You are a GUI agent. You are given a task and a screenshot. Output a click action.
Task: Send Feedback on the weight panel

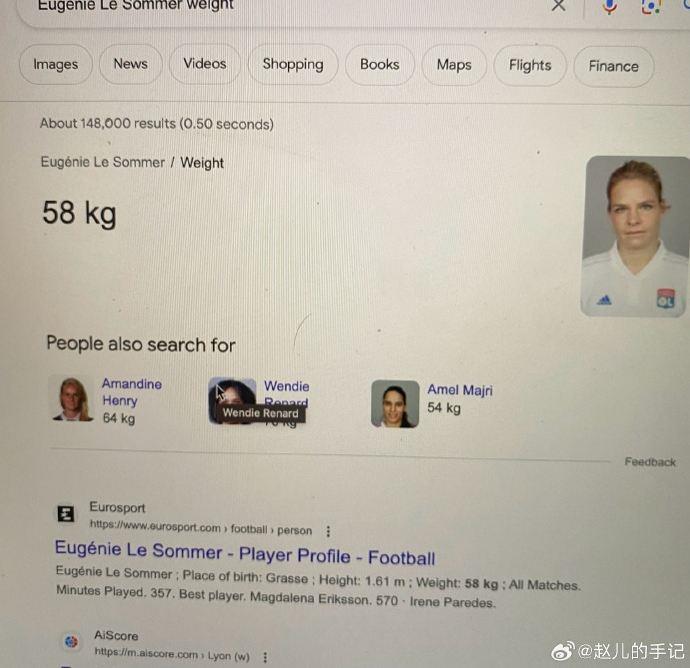[650, 462]
